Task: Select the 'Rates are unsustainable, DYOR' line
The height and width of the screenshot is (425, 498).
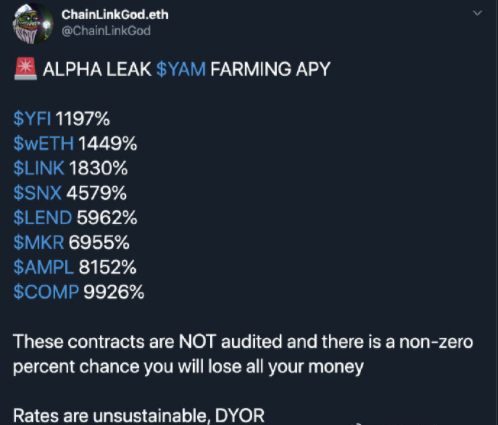Action: 139,416
